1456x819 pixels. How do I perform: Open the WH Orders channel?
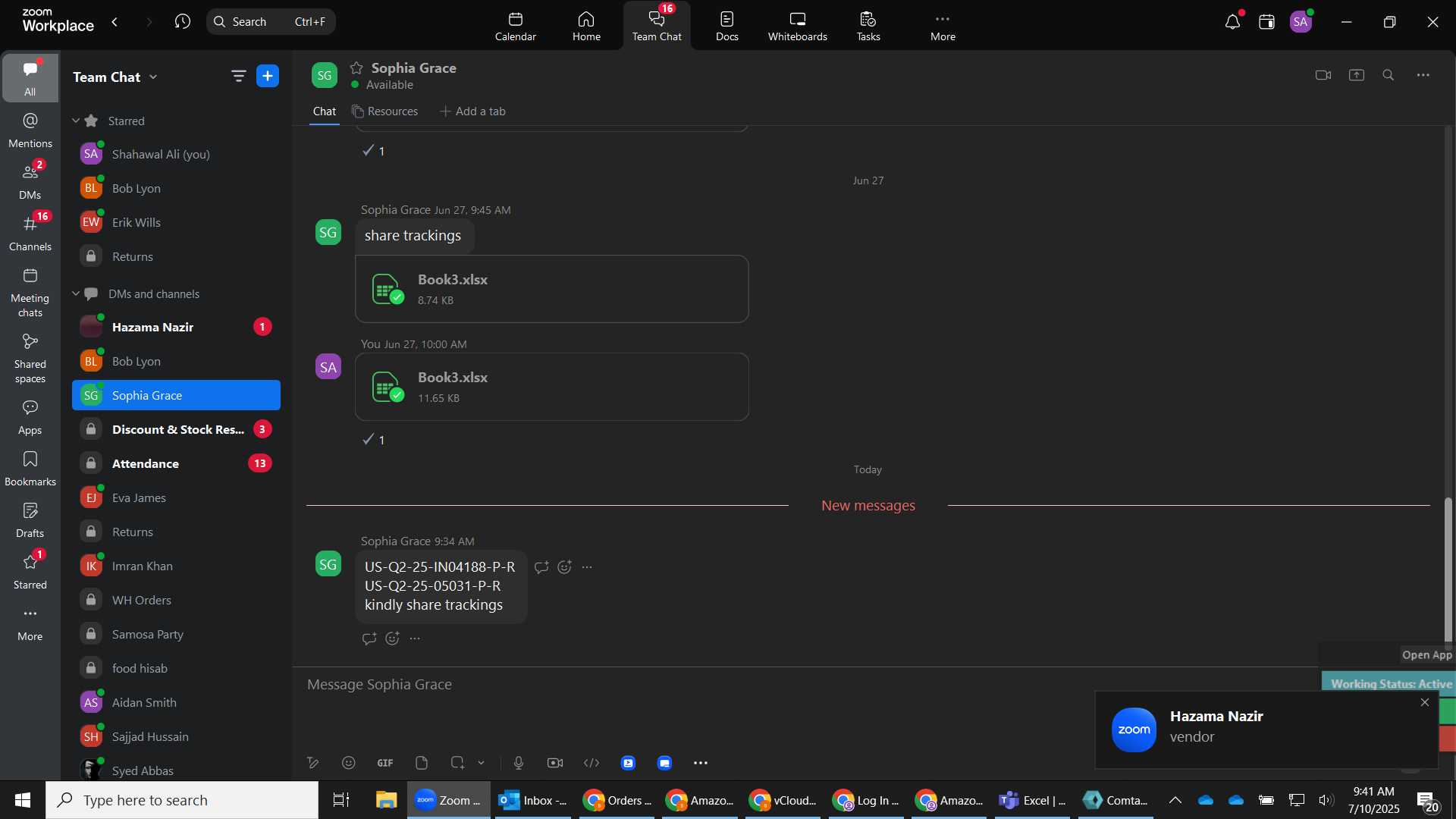pos(176,600)
